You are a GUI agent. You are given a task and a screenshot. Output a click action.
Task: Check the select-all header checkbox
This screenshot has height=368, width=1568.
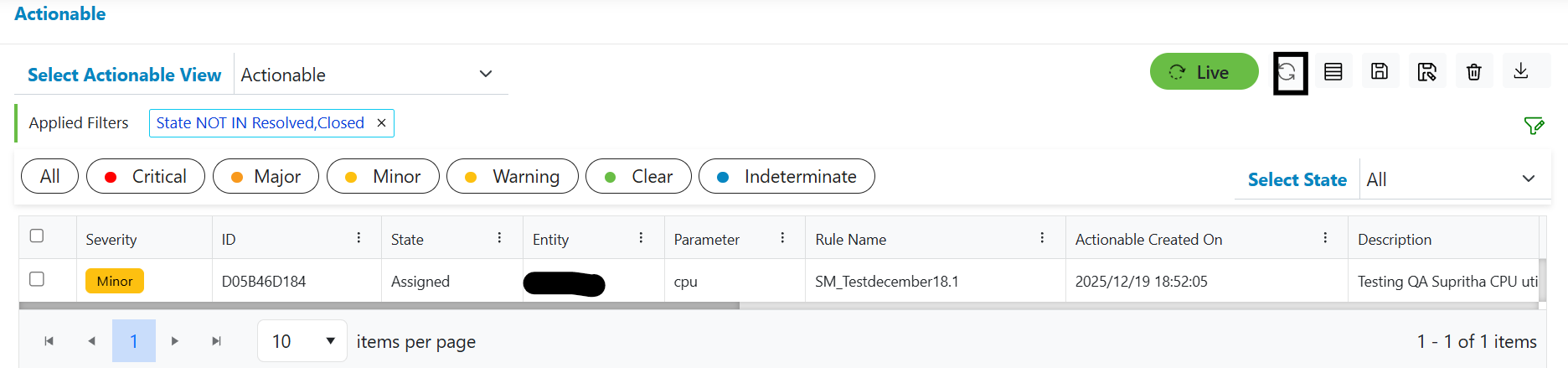pos(37,236)
